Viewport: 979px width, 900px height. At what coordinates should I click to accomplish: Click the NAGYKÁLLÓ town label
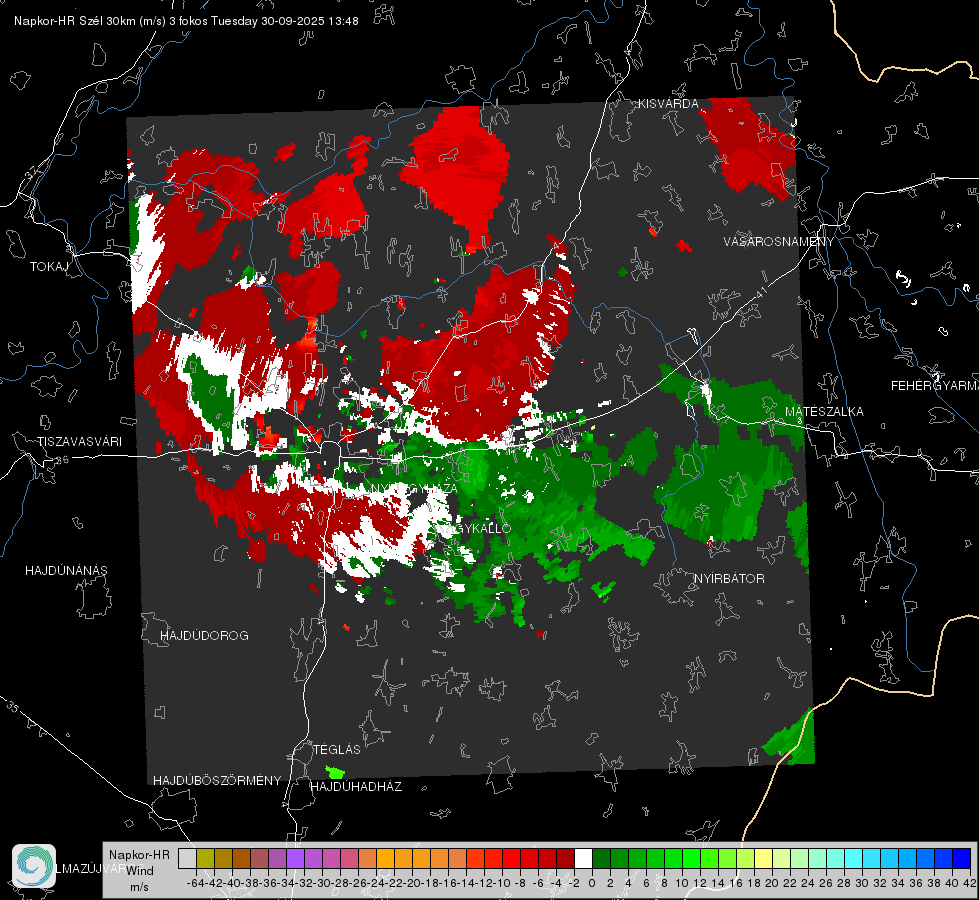click(475, 528)
